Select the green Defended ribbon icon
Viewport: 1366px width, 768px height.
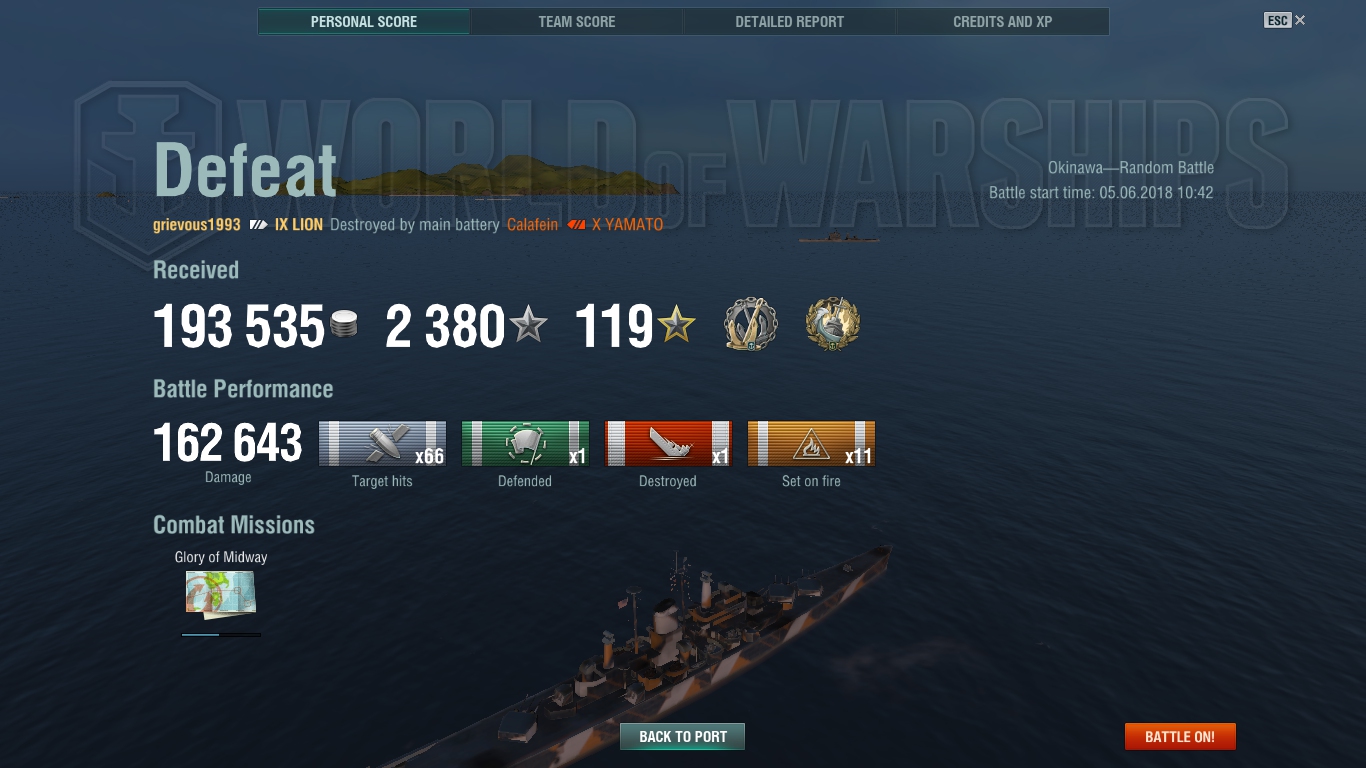tap(525, 444)
